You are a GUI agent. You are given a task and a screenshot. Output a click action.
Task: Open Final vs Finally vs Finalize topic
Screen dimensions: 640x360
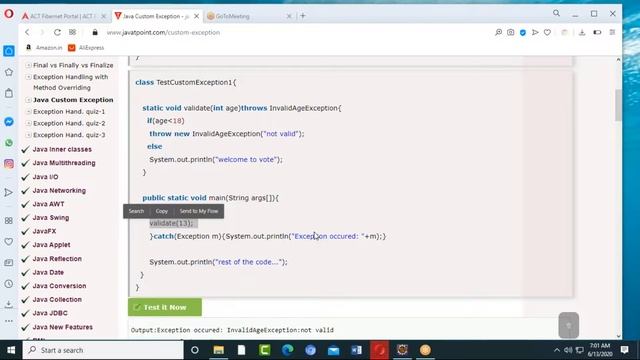73,65
